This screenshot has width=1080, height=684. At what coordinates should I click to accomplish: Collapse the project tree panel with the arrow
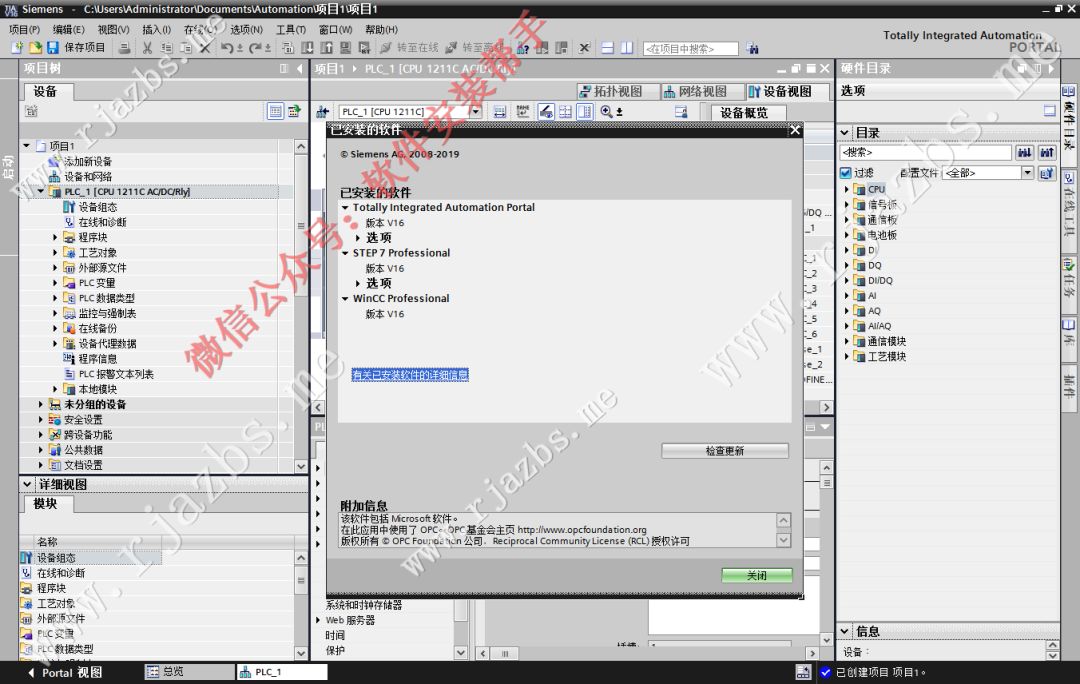tap(300, 69)
